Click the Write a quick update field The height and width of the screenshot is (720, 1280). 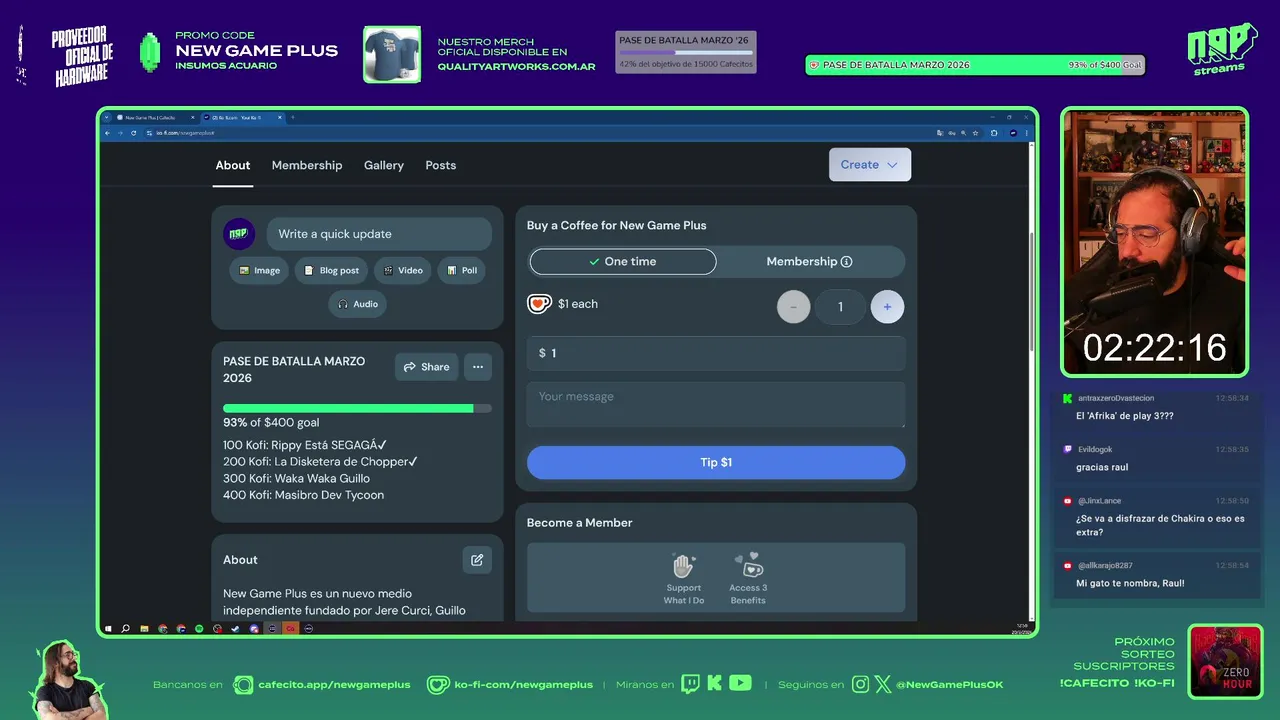click(379, 234)
